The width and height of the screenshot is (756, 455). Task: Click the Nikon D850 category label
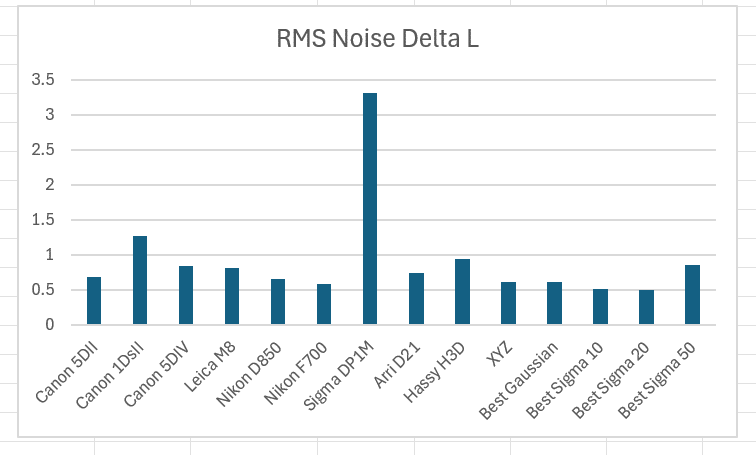point(249,374)
